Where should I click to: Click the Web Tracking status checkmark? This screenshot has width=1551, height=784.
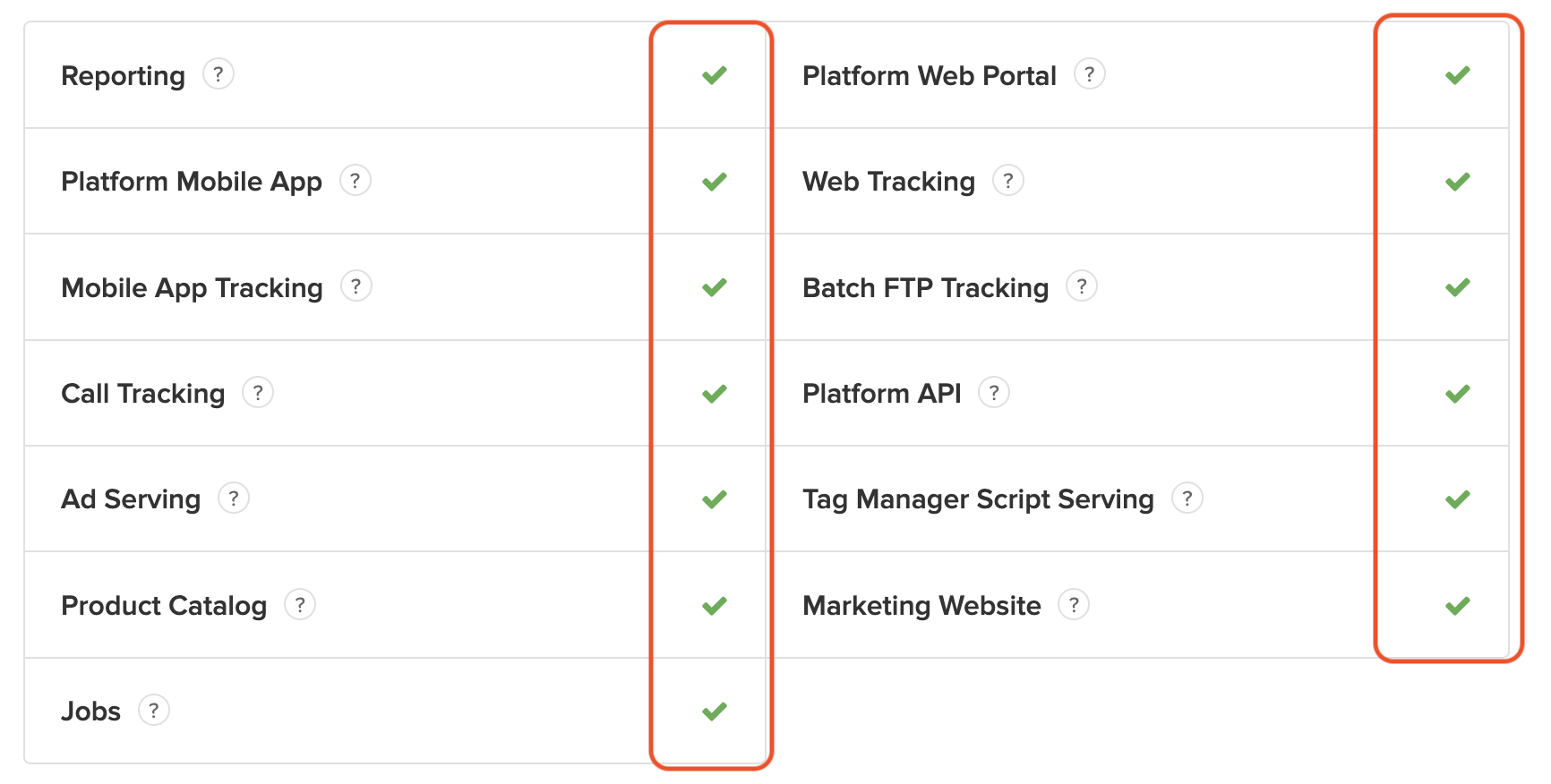(x=1458, y=182)
